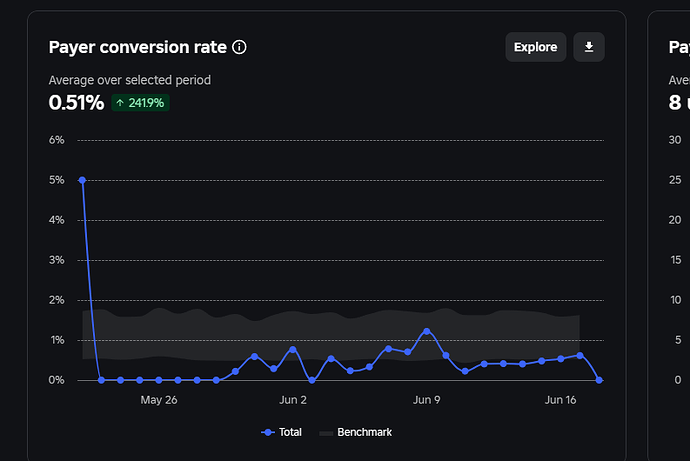Click the '3%' y-axis label
The image size is (690, 461).
[x=56, y=260]
